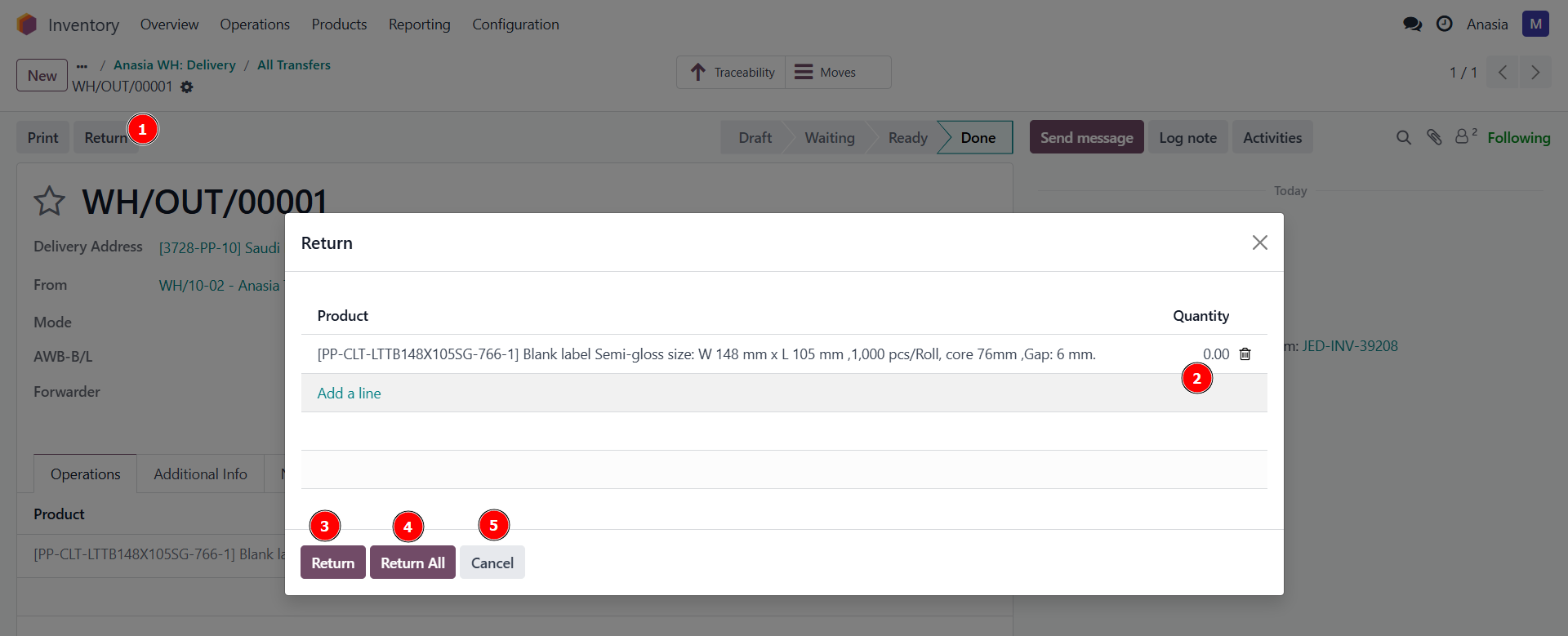Show followers list icon

pos(1463,137)
